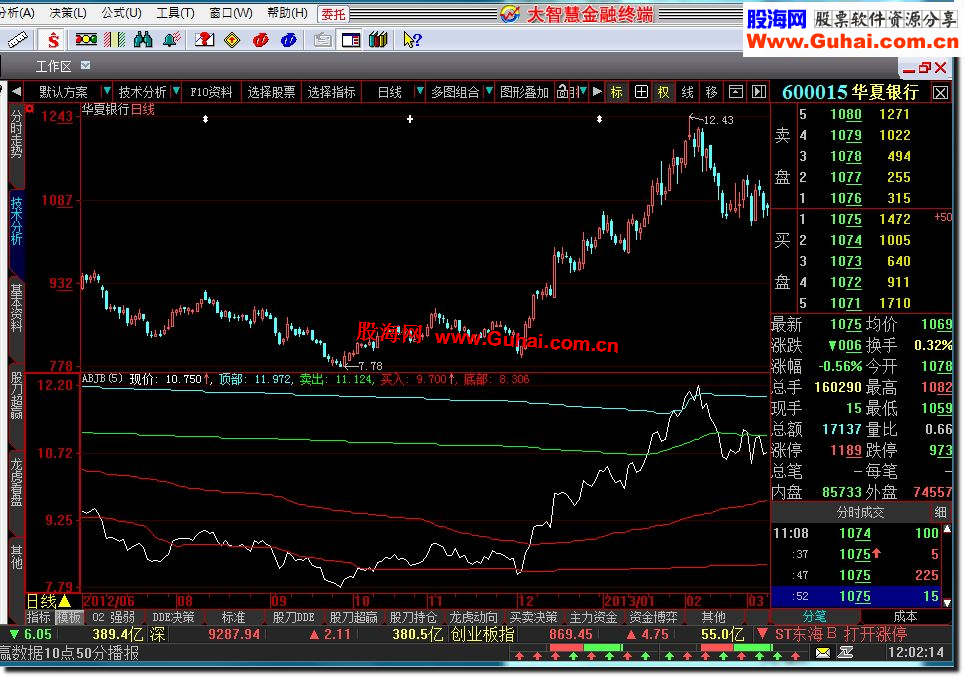Click the highlighted :52 tick row
This screenshot has width=965, height=677.
click(x=856, y=596)
